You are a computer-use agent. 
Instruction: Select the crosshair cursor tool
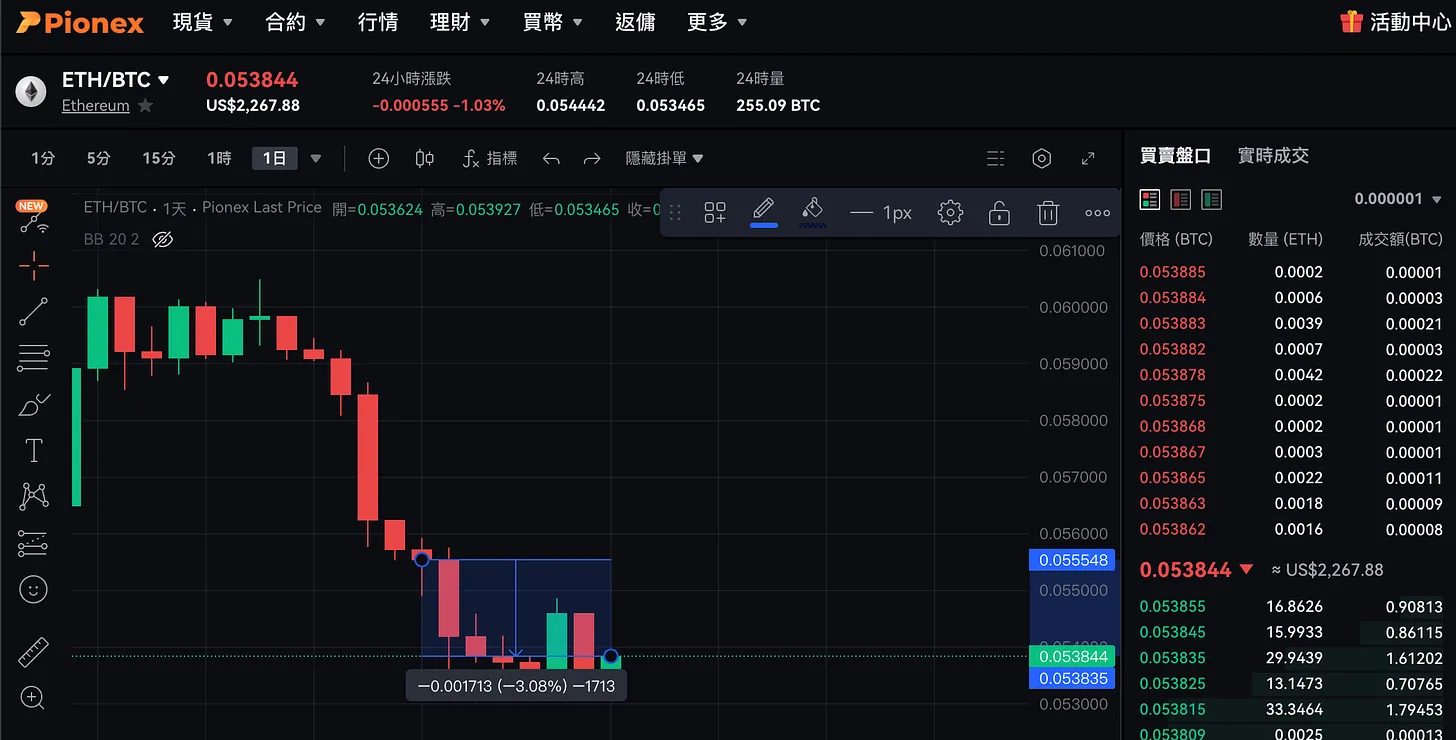tap(33, 265)
